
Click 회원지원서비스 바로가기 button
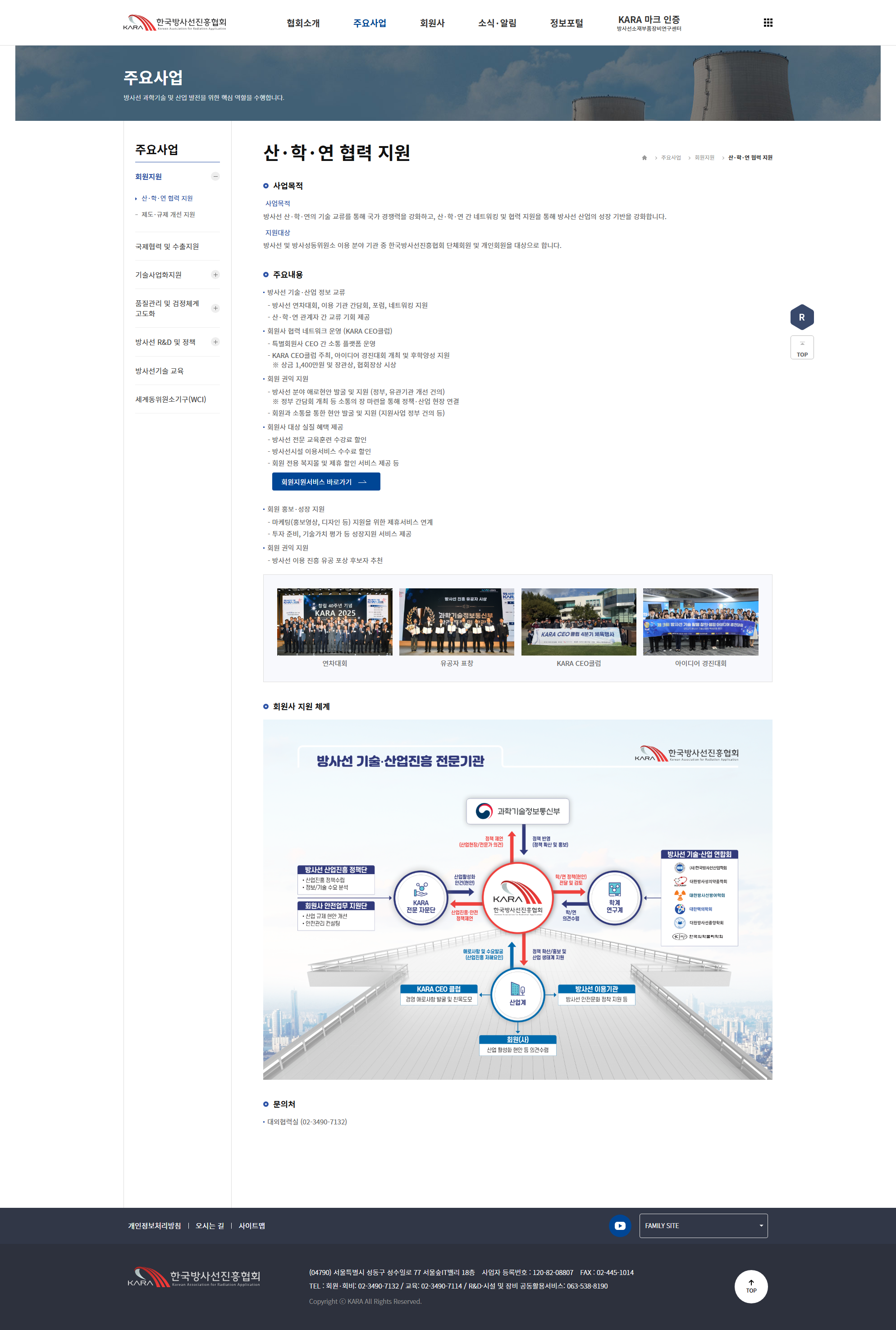[326, 482]
